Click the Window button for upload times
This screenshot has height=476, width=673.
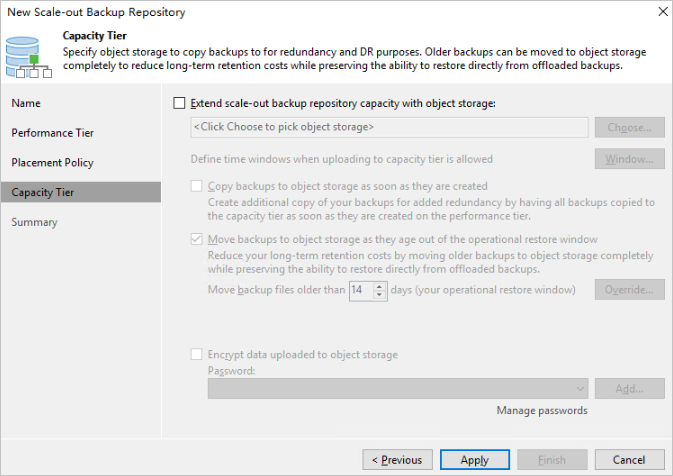coord(629,159)
